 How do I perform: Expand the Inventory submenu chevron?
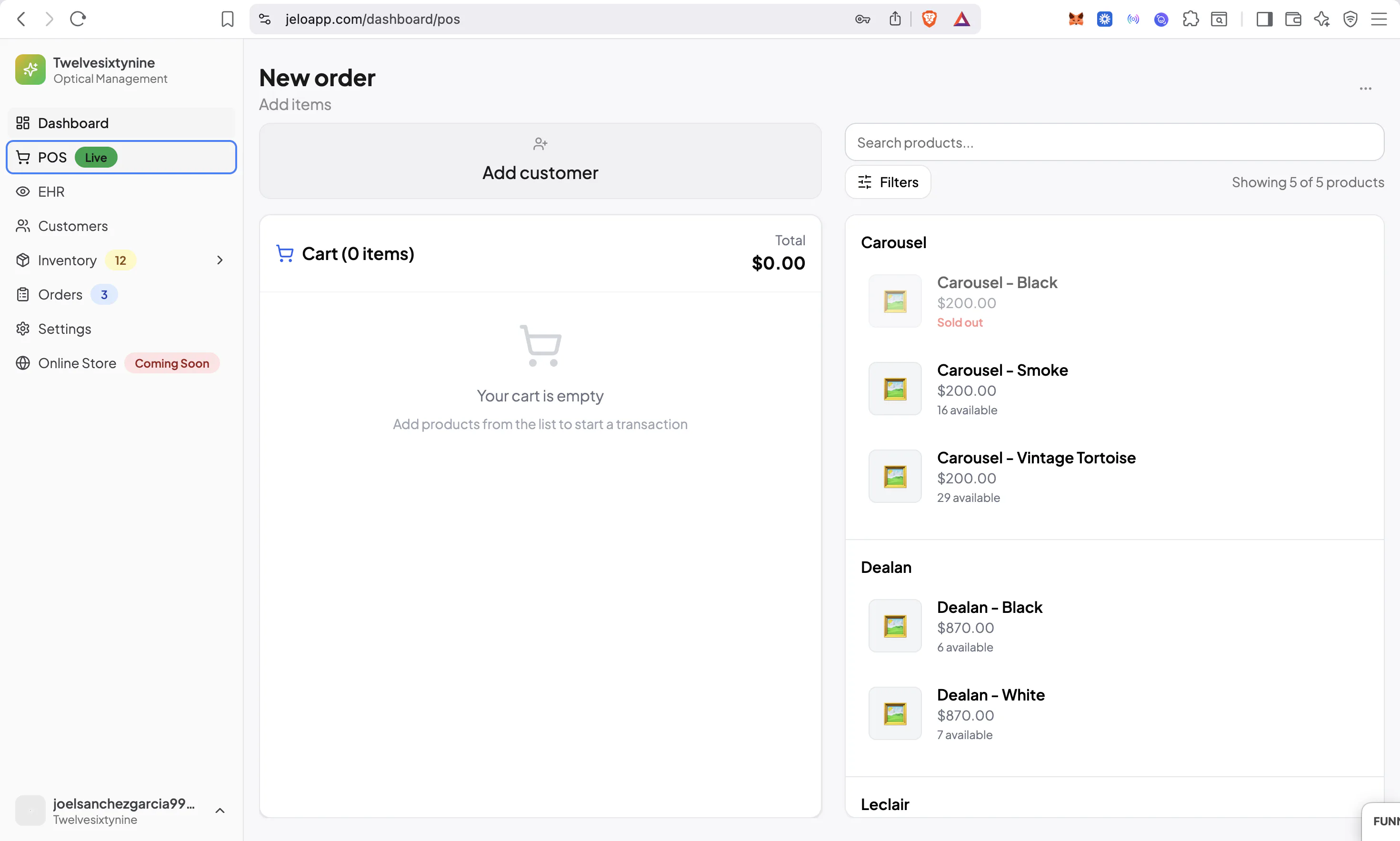coord(220,260)
